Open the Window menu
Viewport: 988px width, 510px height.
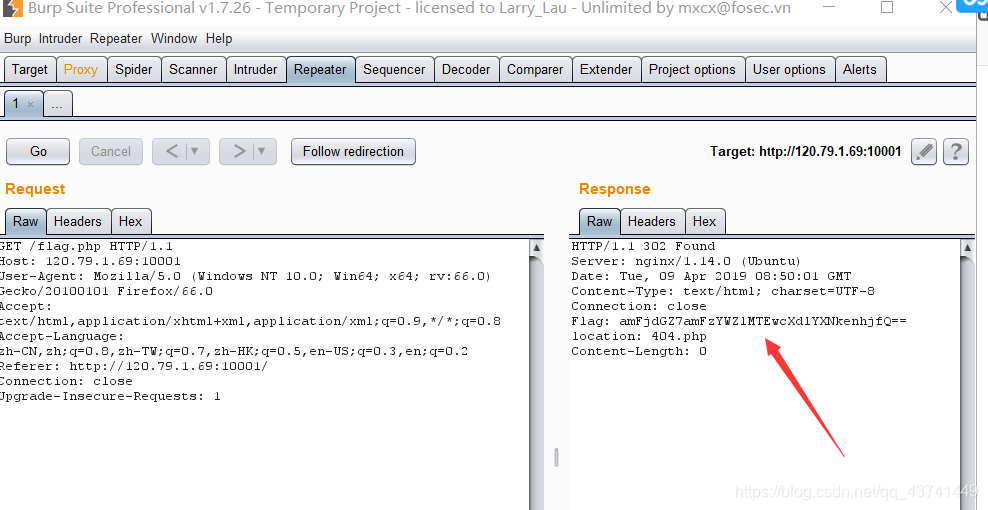pos(174,38)
